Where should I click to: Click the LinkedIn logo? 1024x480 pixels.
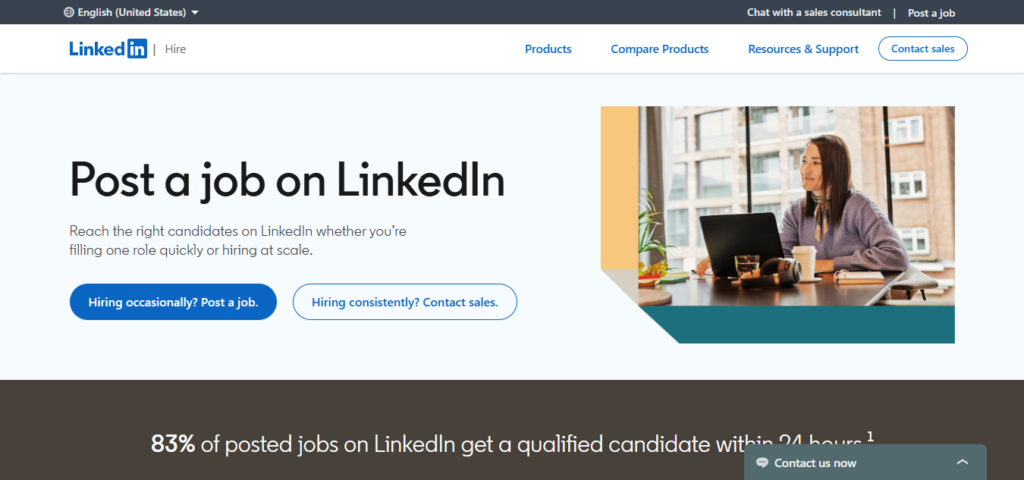(x=108, y=49)
